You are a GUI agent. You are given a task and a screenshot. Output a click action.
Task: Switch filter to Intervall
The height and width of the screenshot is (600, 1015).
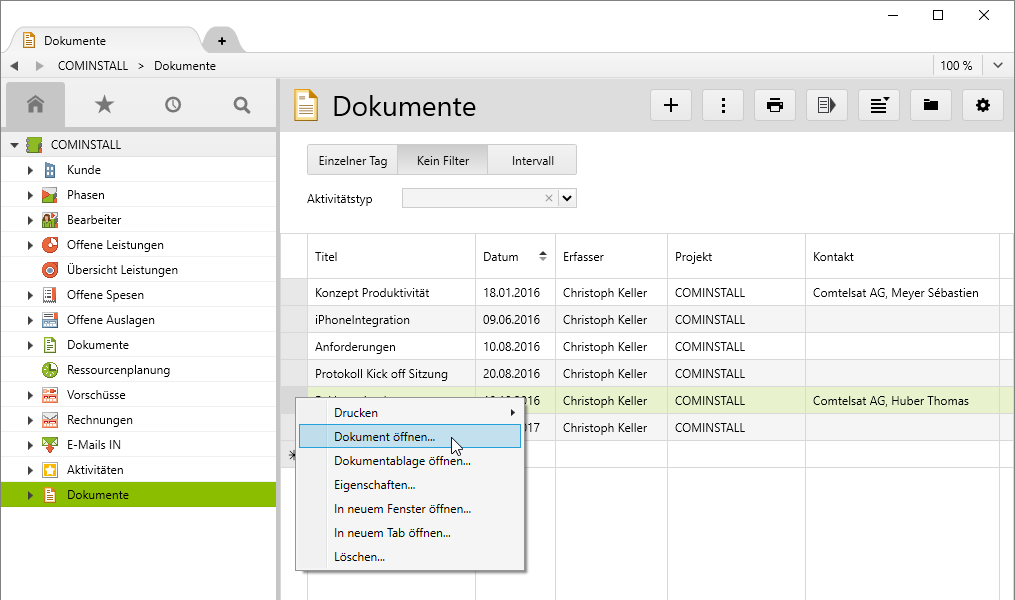[x=532, y=160]
